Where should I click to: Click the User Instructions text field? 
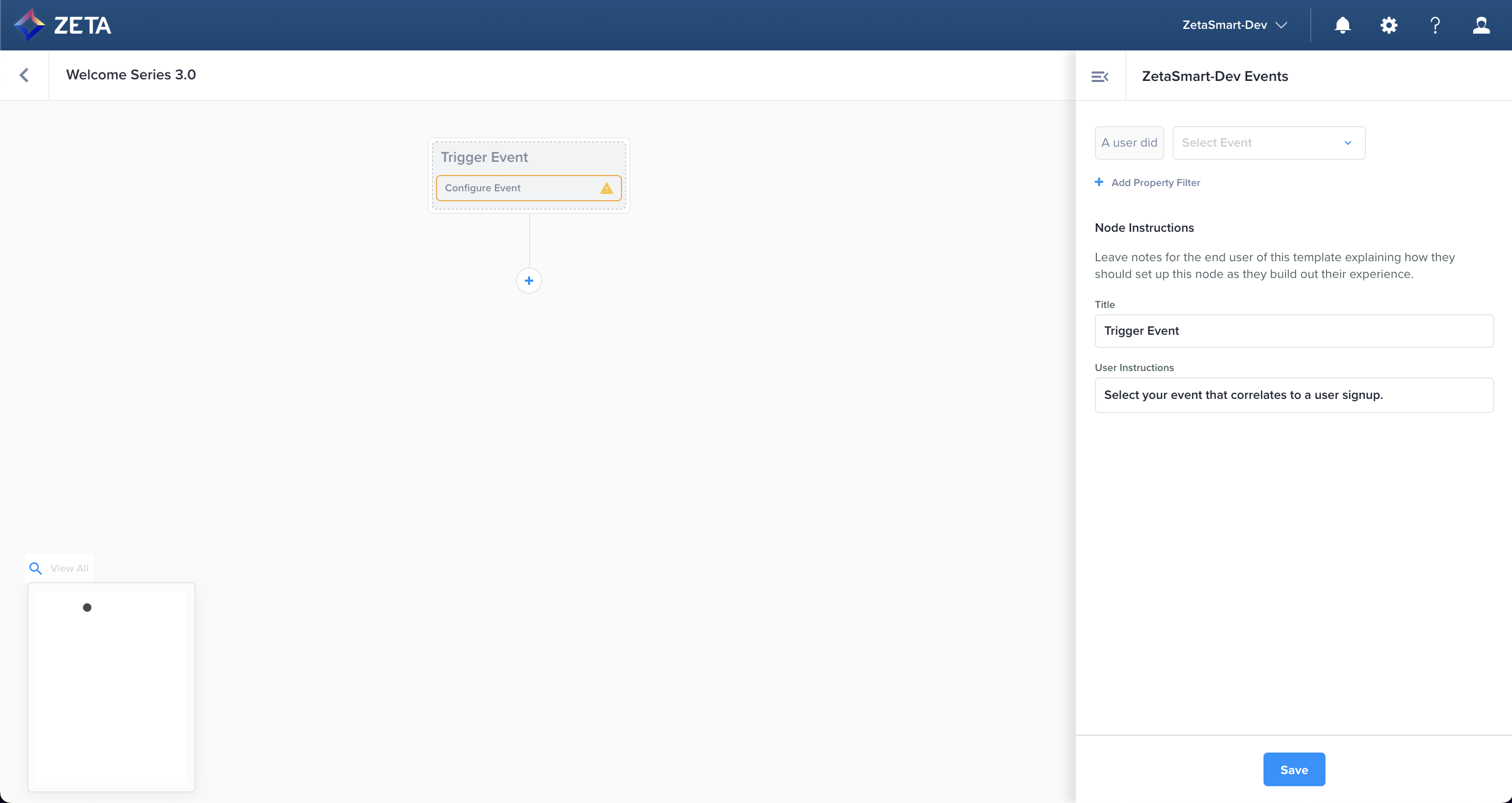(x=1293, y=395)
